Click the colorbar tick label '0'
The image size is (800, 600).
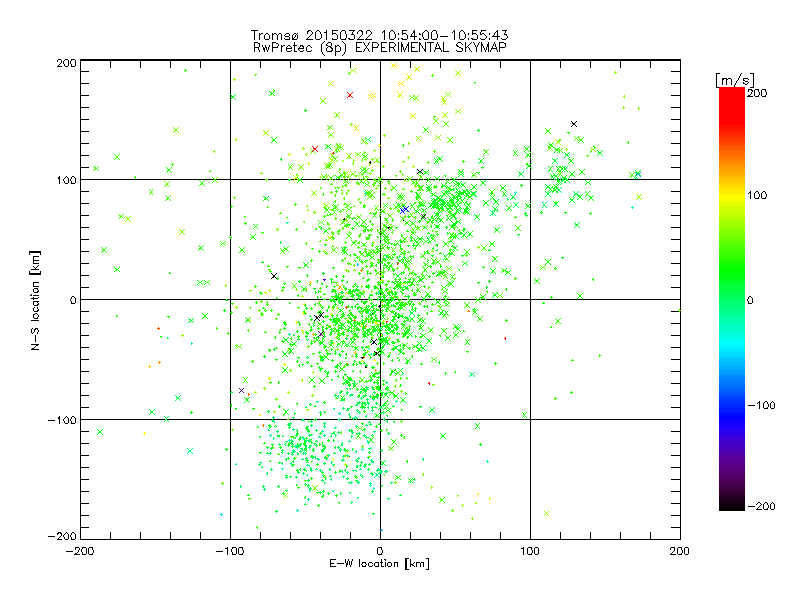pyautogui.click(x=750, y=300)
